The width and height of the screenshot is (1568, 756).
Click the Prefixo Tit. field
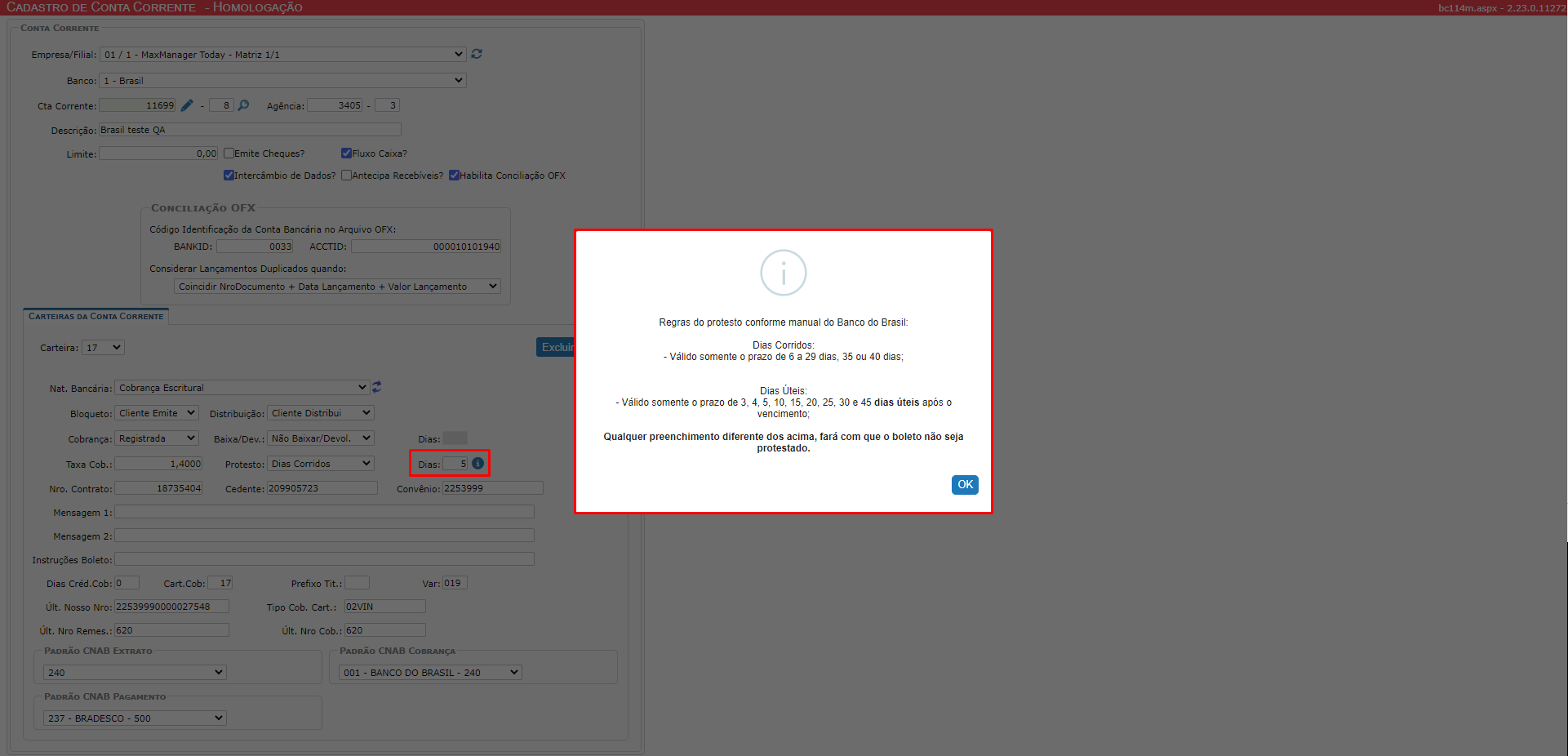357,583
